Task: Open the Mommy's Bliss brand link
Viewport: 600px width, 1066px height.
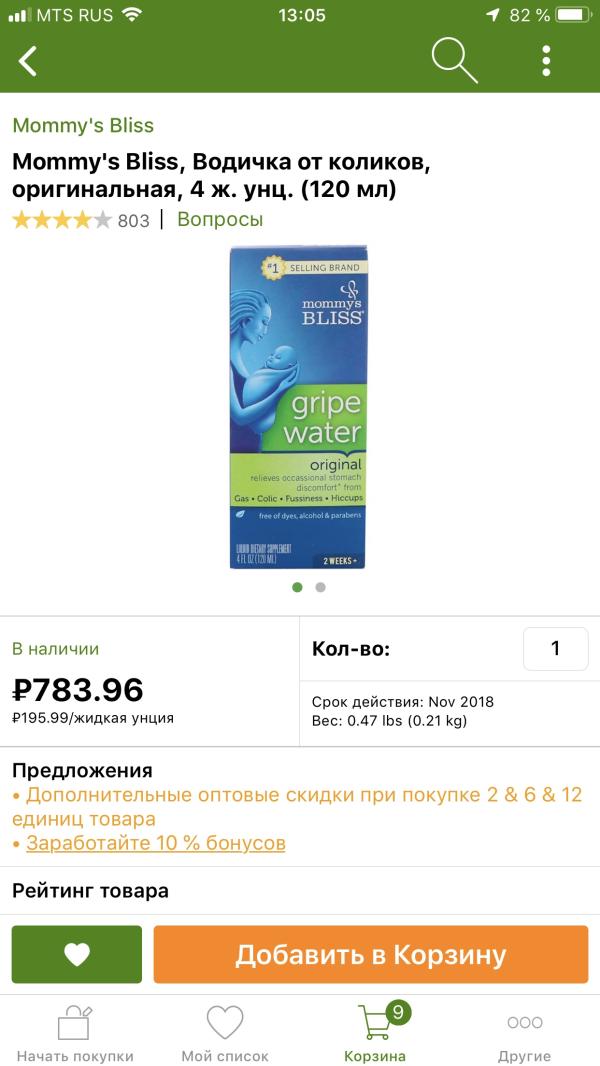Action: (x=83, y=125)
